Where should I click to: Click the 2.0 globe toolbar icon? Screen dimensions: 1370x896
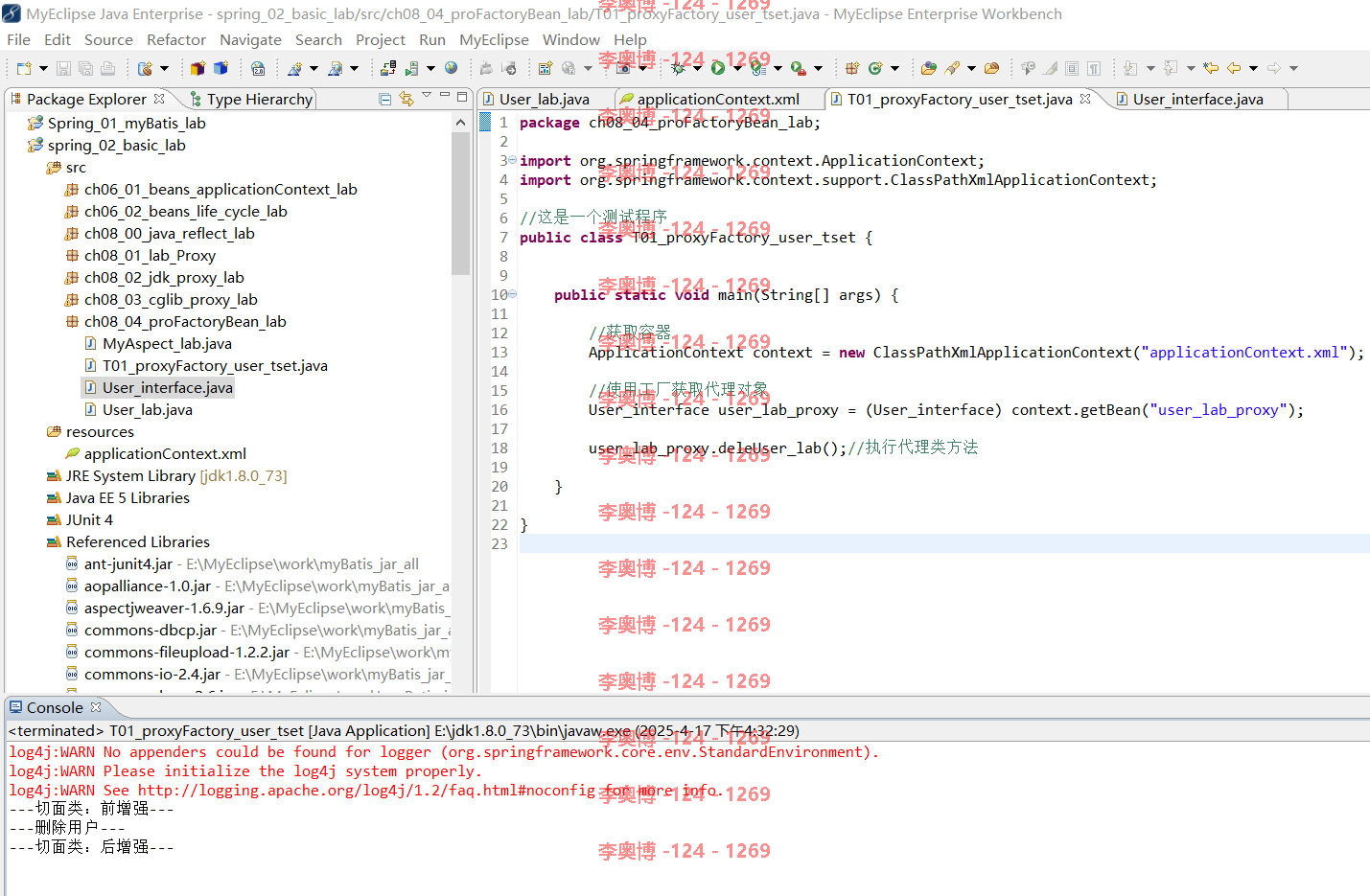click(258, 68)
